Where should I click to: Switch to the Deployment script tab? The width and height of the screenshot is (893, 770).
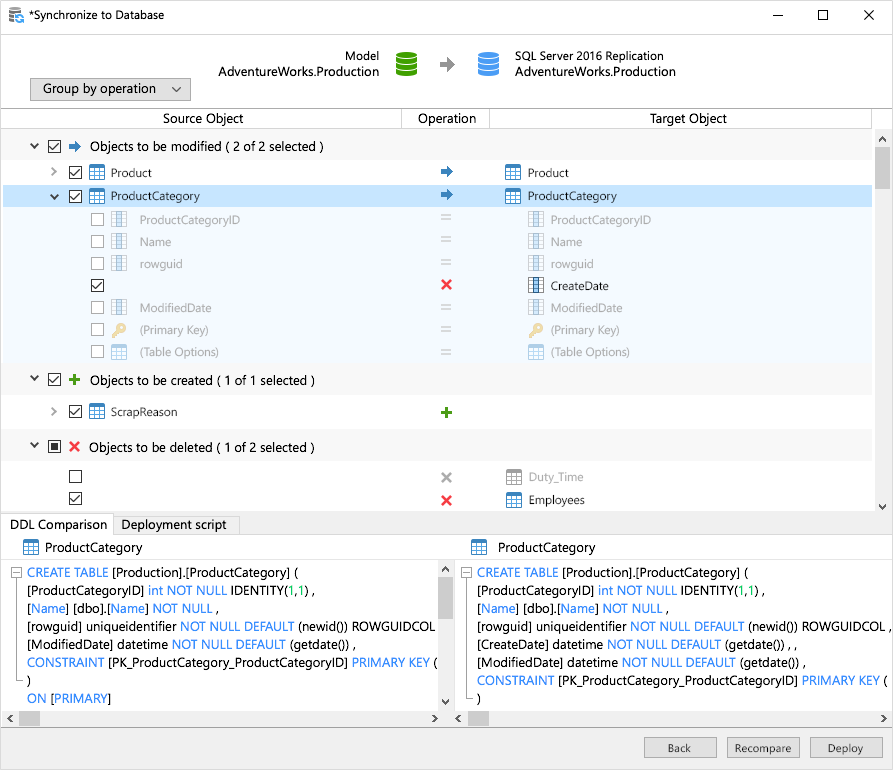[x=174, y=524]
